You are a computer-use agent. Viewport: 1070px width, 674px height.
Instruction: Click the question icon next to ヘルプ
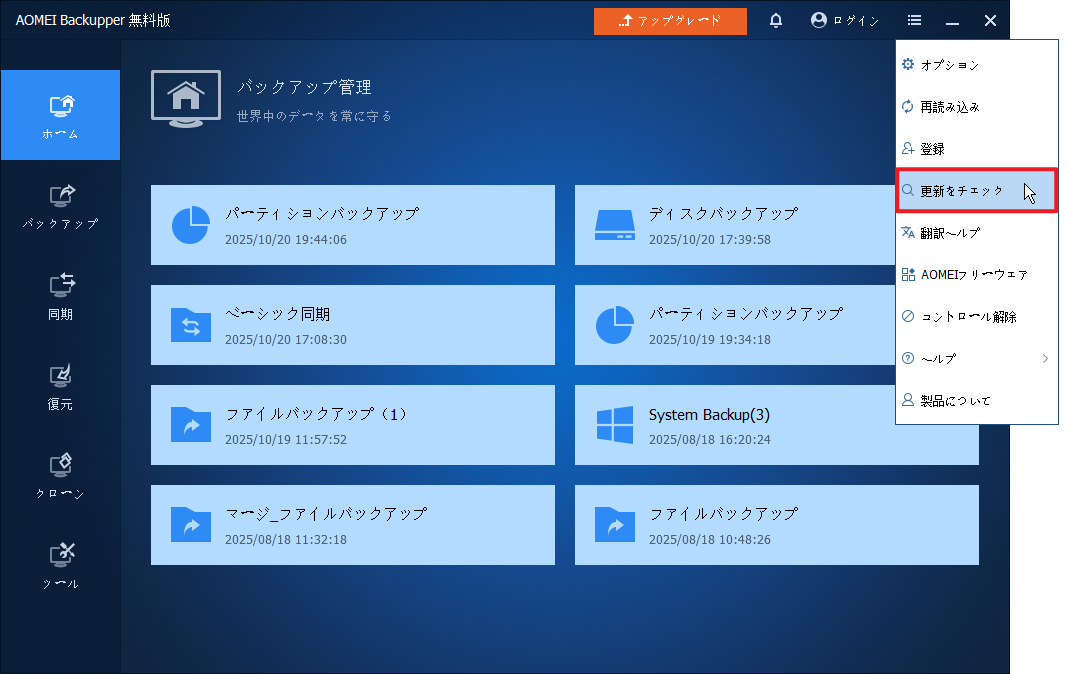pyautogui.click(x=908, y=358)
